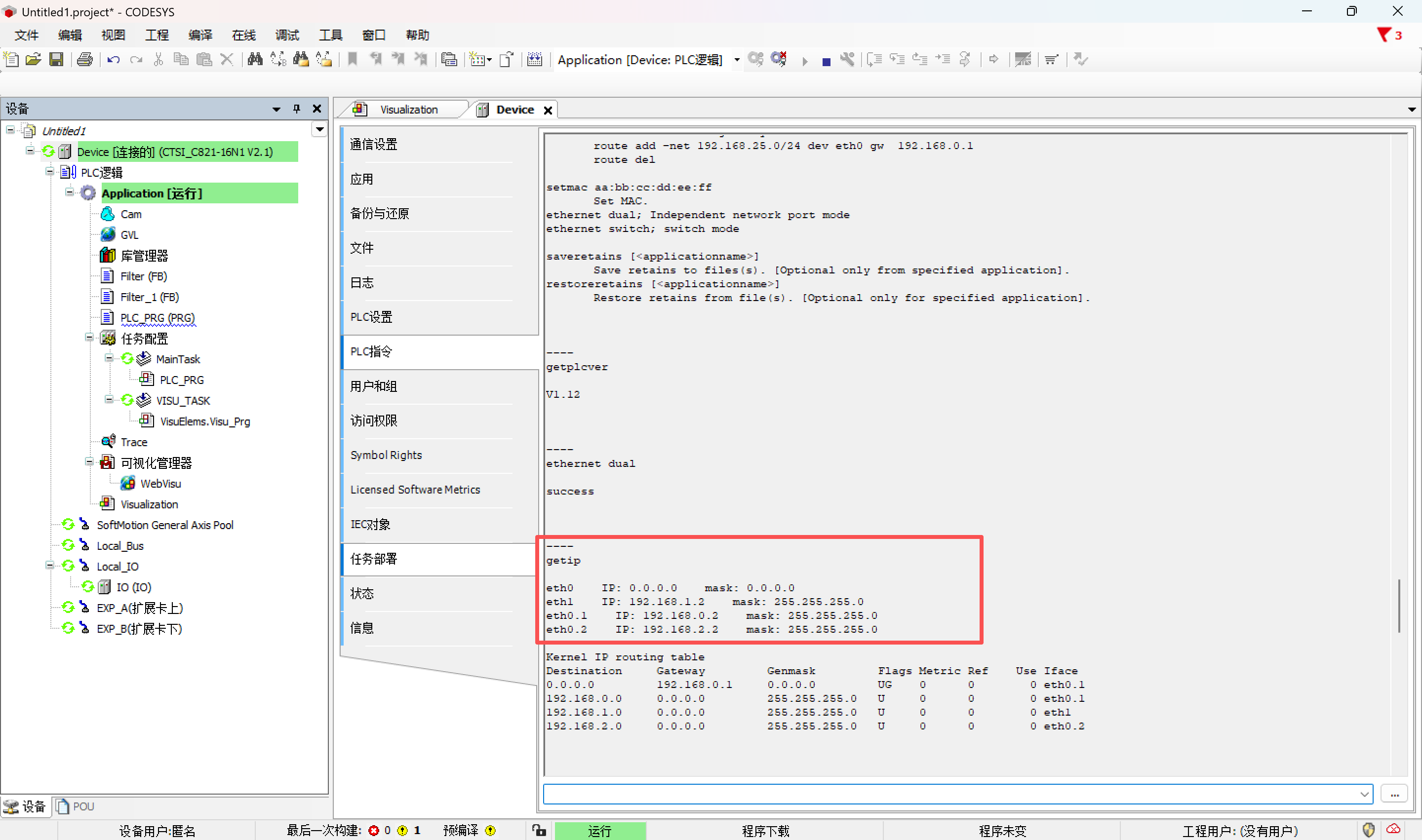Open 设备 panel options dropdown arrow
This screenshot has height=840, width=1422.
[x=276, y=109]
